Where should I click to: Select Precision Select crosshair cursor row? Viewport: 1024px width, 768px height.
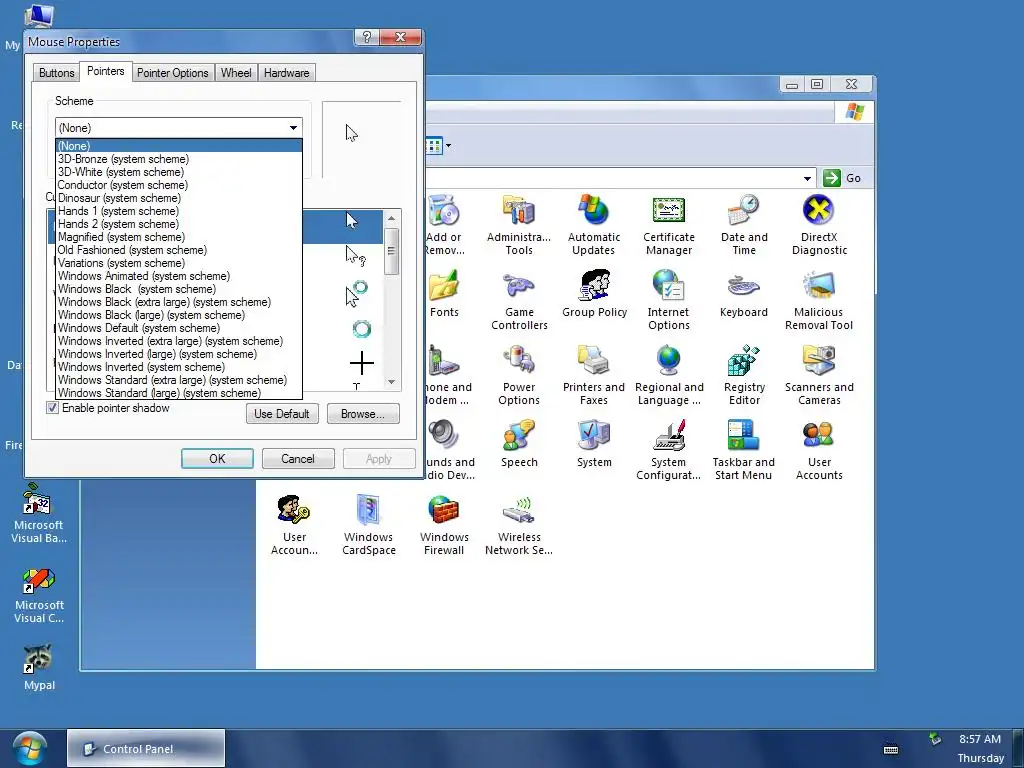pos(345,363)
